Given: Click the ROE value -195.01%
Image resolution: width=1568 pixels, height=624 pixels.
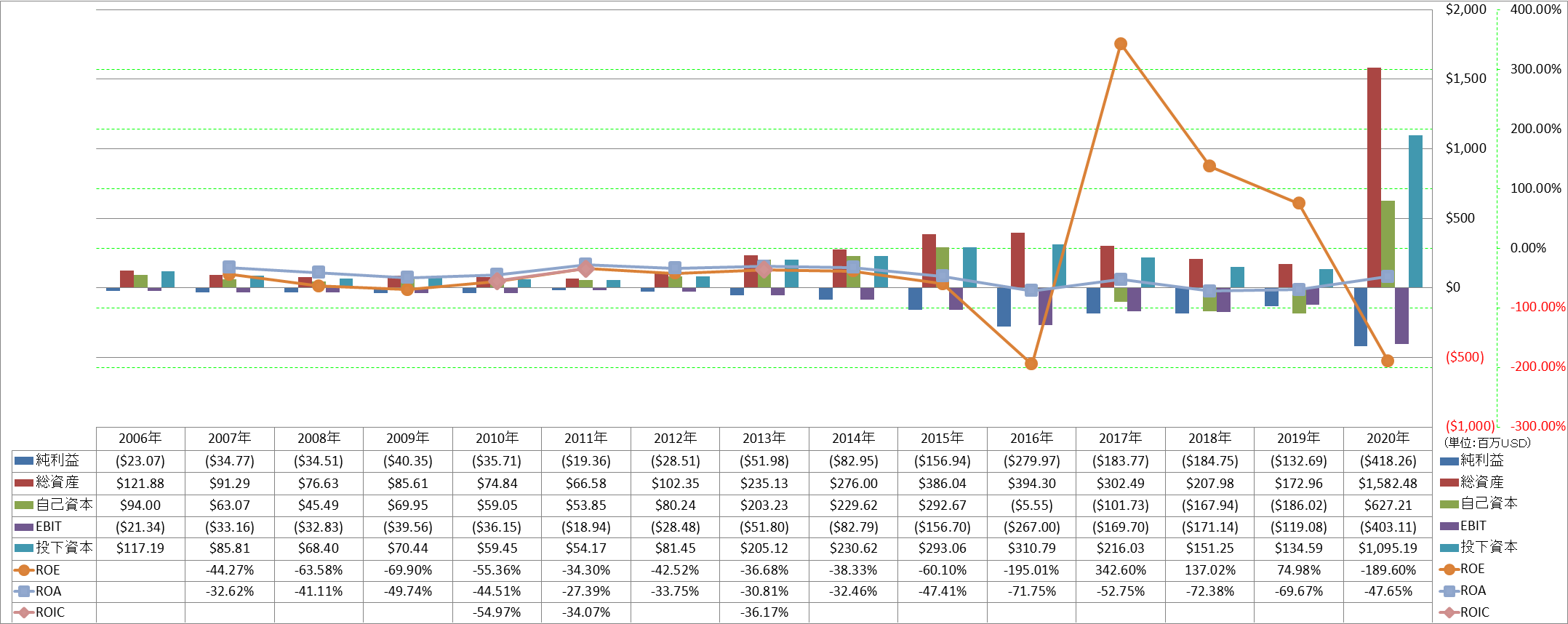Looking at the screenshot, I should [x=1031, y=570].
